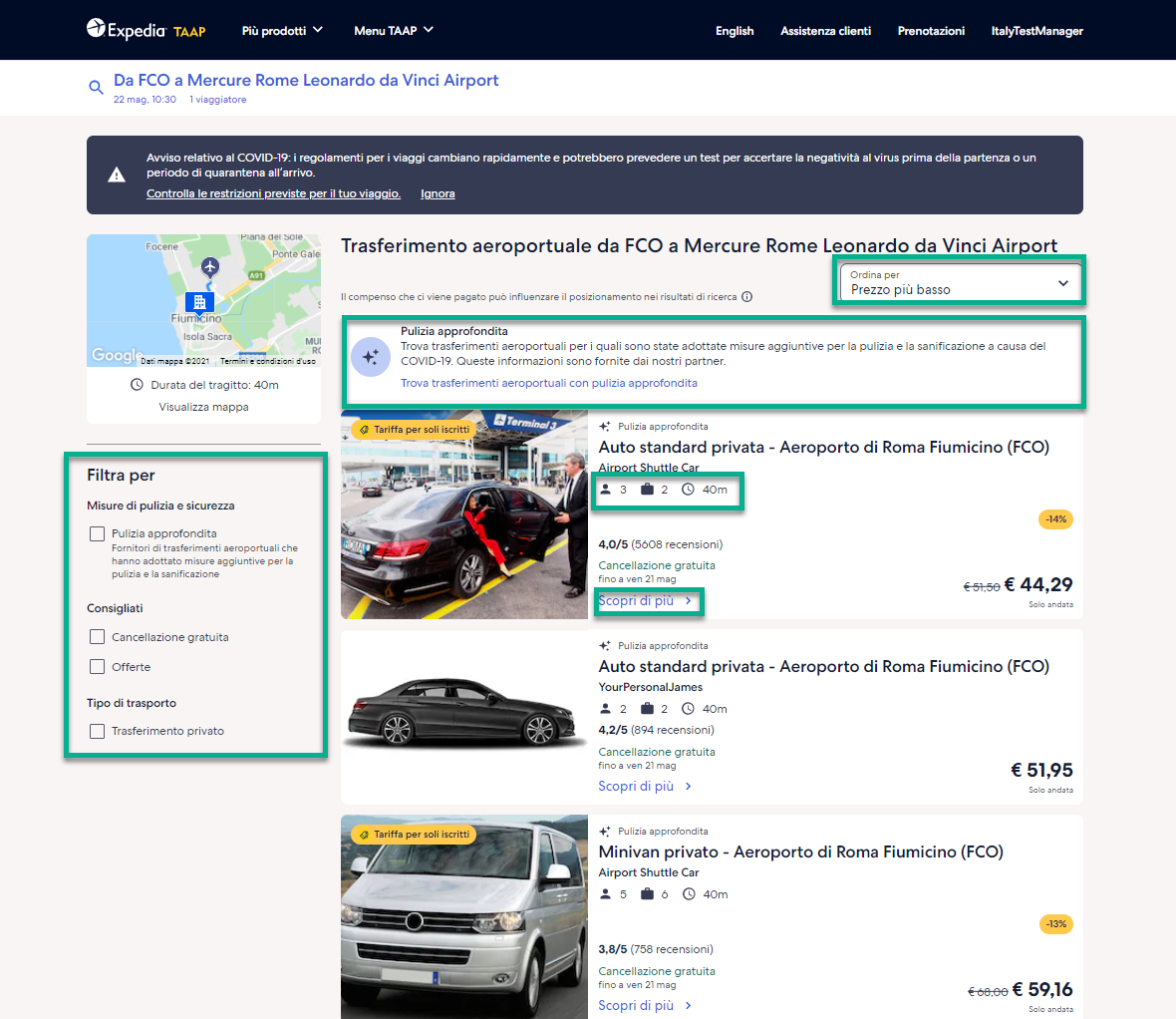
Task: Enable the Offerte filter checkbox
Action: [x=97, y=666]
